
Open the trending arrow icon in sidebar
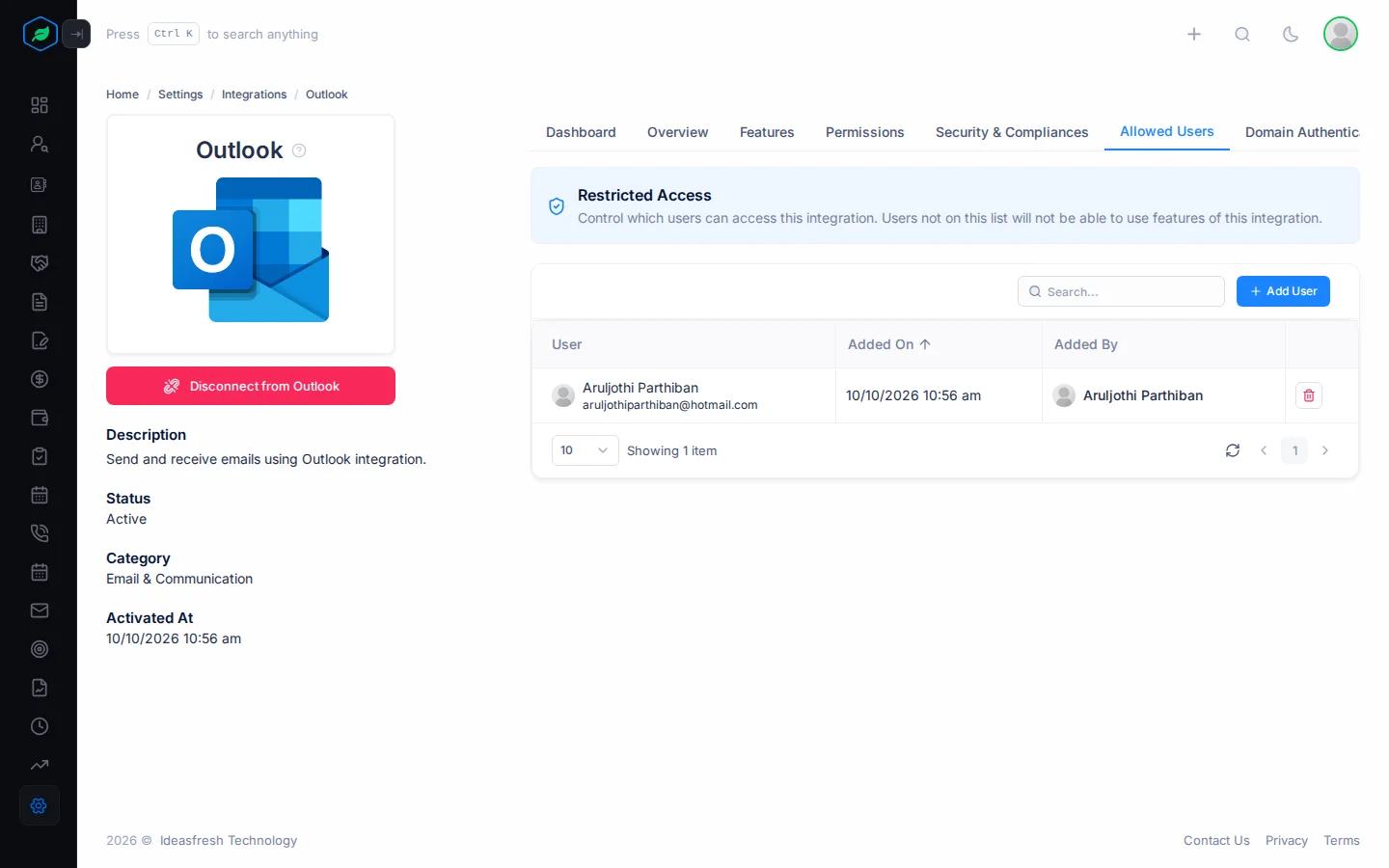coord(40,765)
